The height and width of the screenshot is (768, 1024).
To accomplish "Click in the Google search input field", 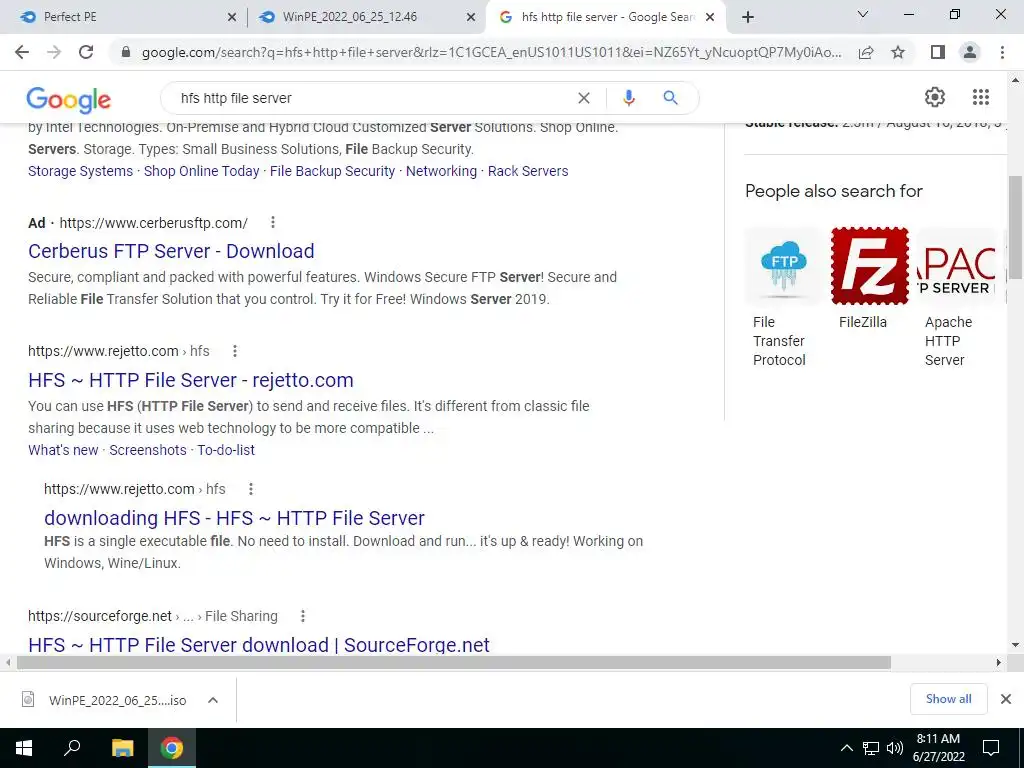I will point(372,98).
